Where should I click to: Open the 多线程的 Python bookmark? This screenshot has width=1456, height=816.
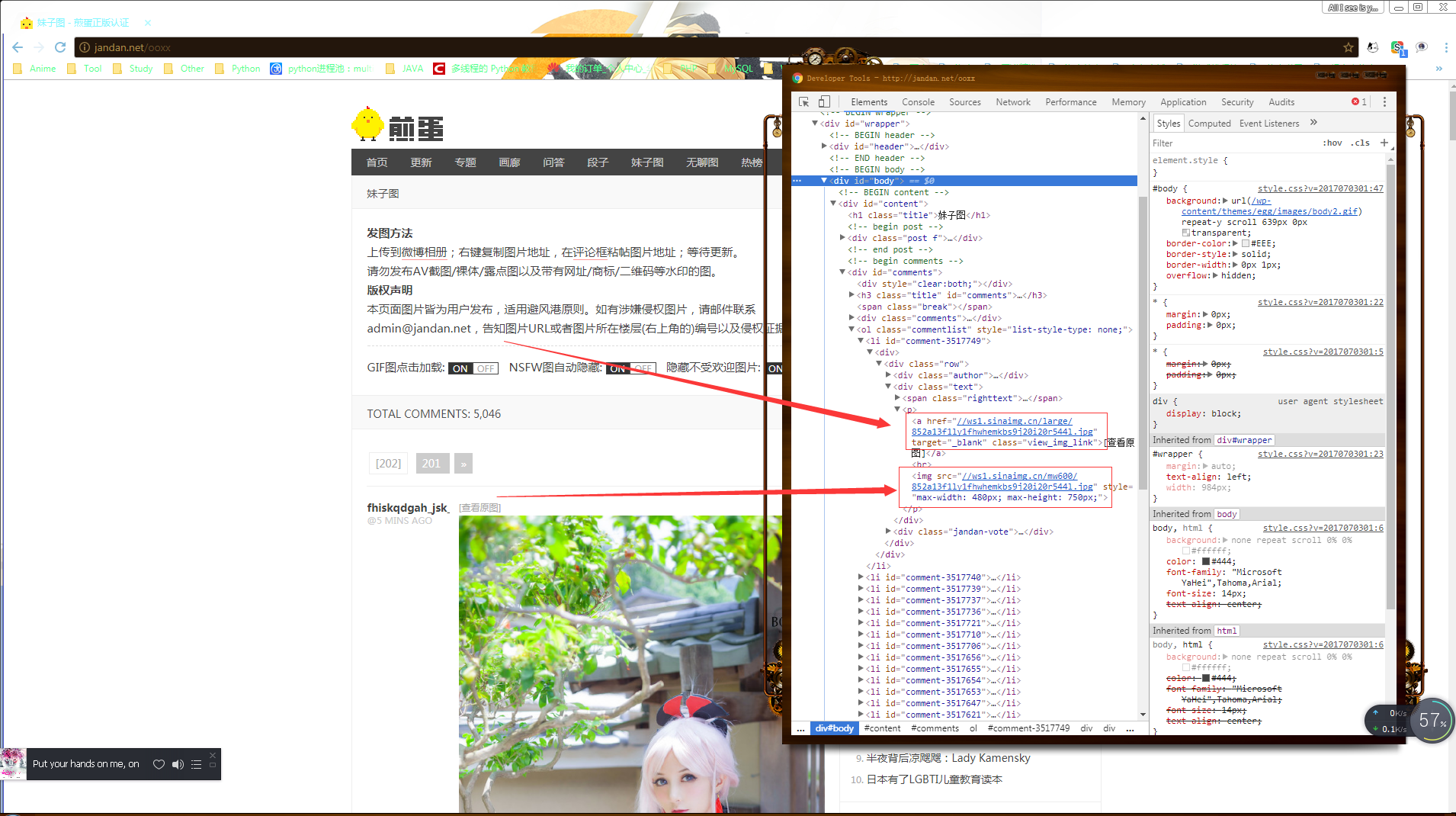coord(483,69)
